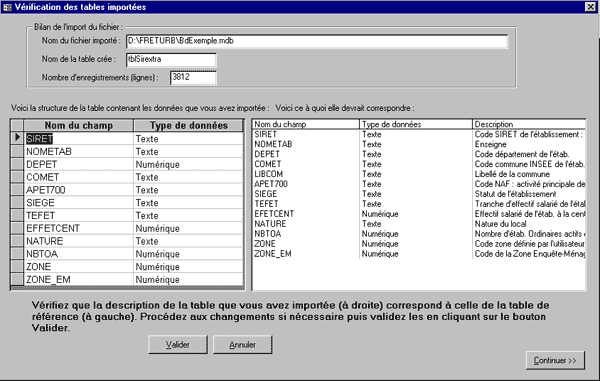
Task: Open data type cell for EFFETCENT row
Action: (188, 228)
